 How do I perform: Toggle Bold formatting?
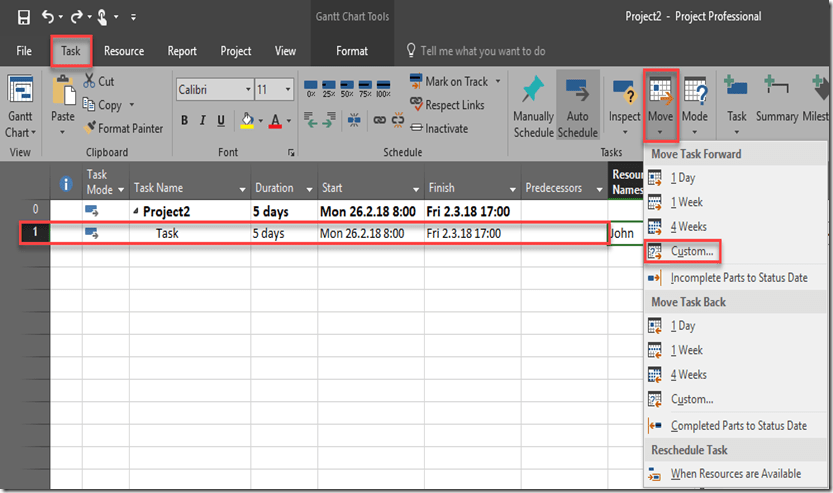[x=185, y=121]
